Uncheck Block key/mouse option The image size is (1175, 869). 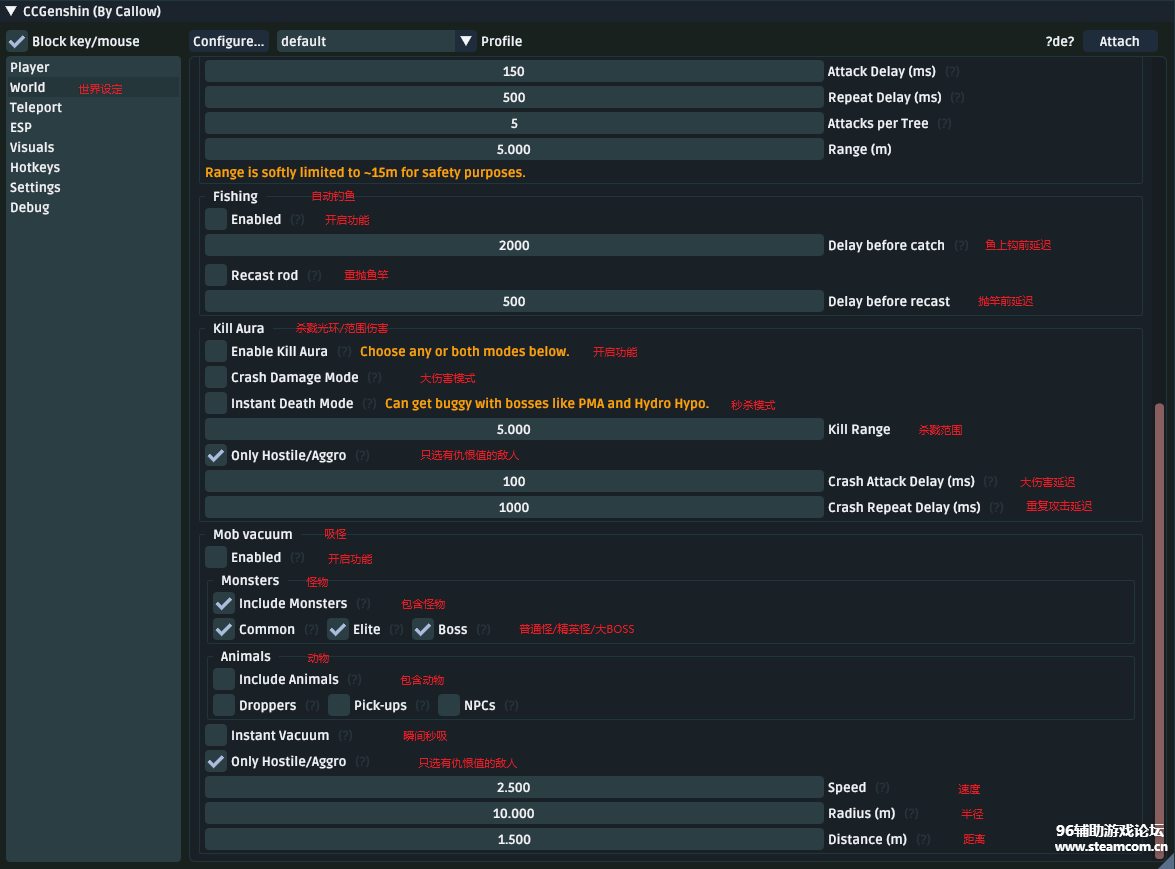click(17, 42)
